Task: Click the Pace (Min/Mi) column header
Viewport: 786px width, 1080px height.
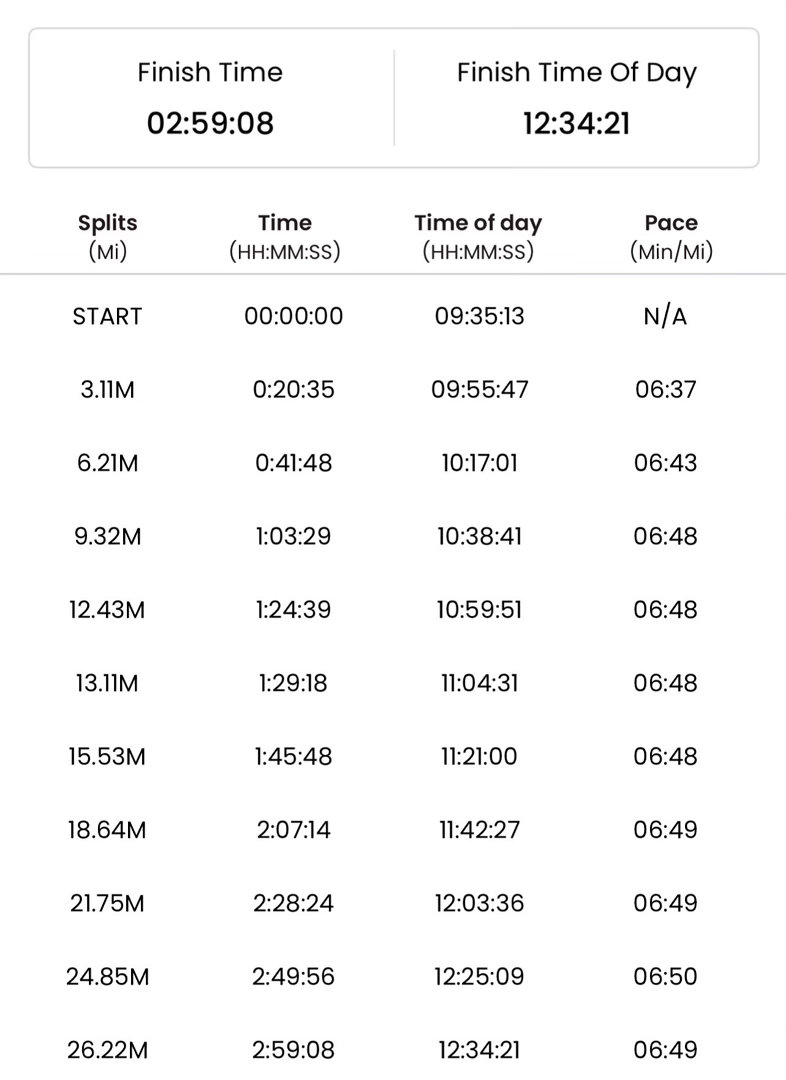Action: 671,236
